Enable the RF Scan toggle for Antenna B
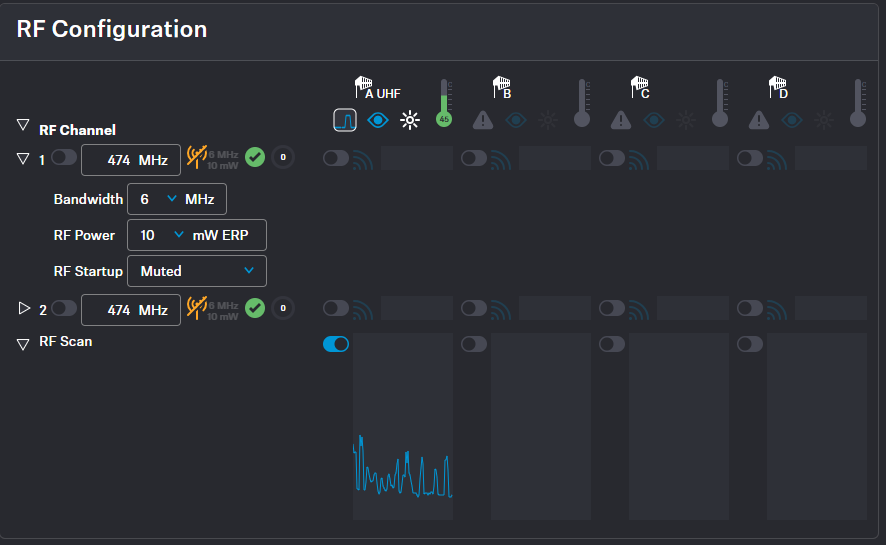 click(x=474, y=344)
